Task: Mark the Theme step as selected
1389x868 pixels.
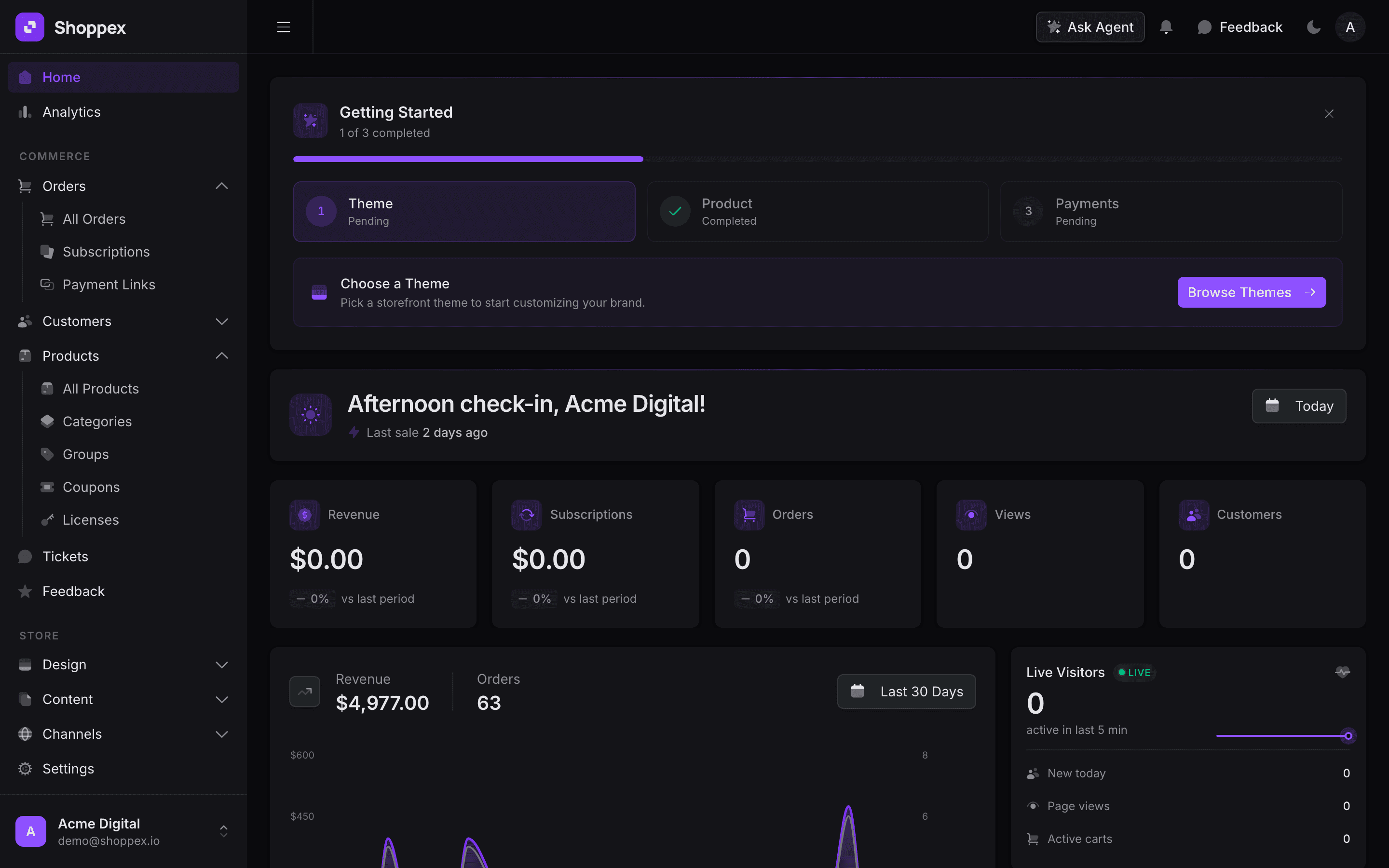Action: tap(464, 211)
